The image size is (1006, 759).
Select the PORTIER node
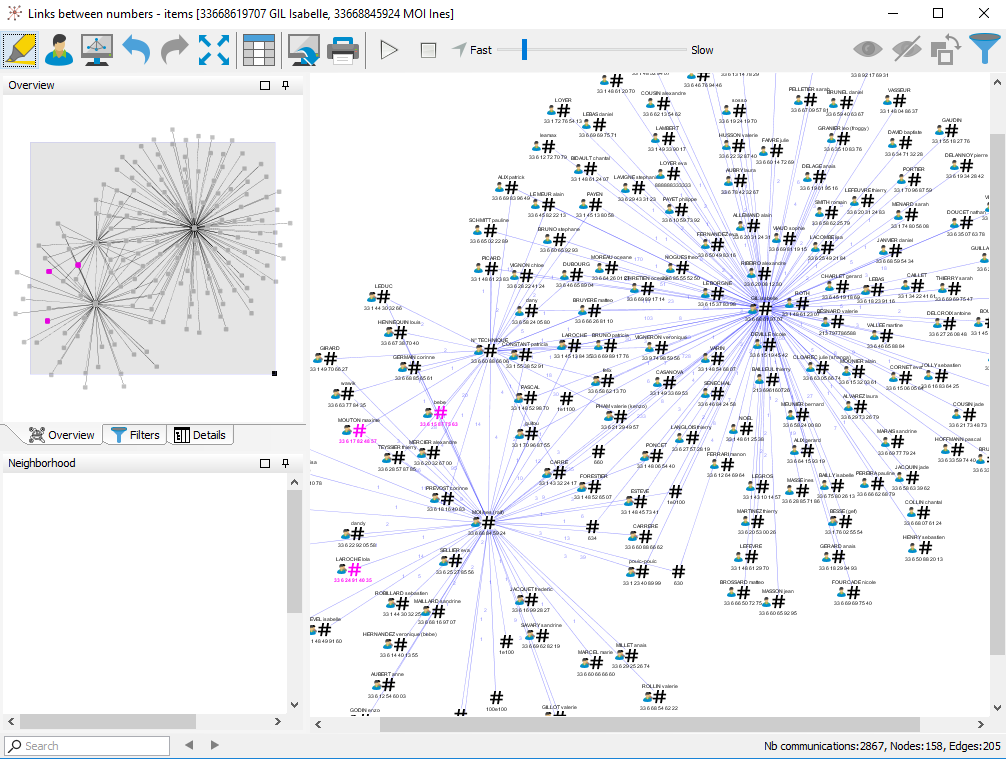(914, 179)
